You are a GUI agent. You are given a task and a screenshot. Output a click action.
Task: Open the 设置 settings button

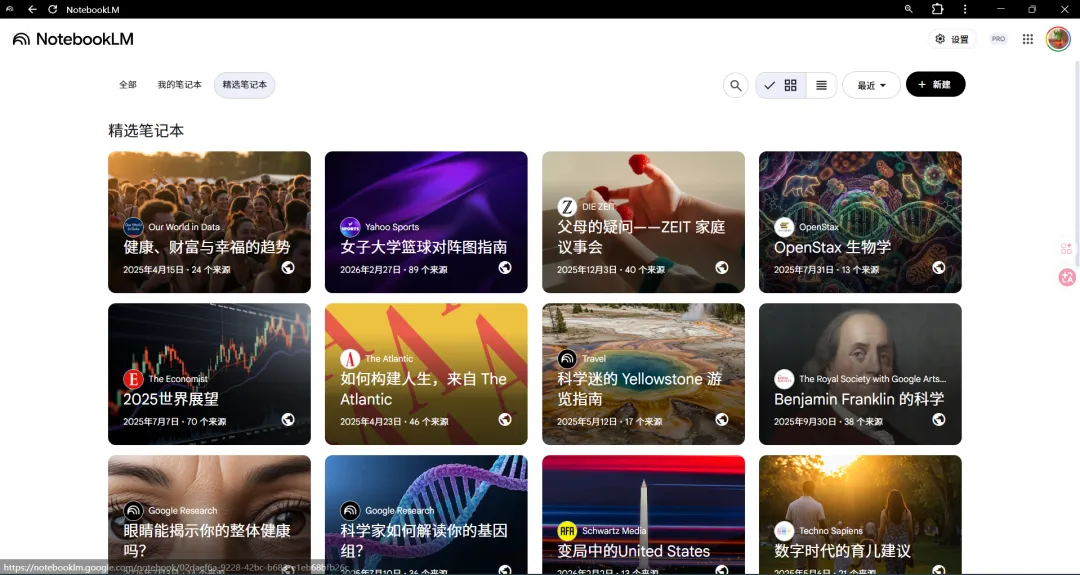[x=952, y=39]
